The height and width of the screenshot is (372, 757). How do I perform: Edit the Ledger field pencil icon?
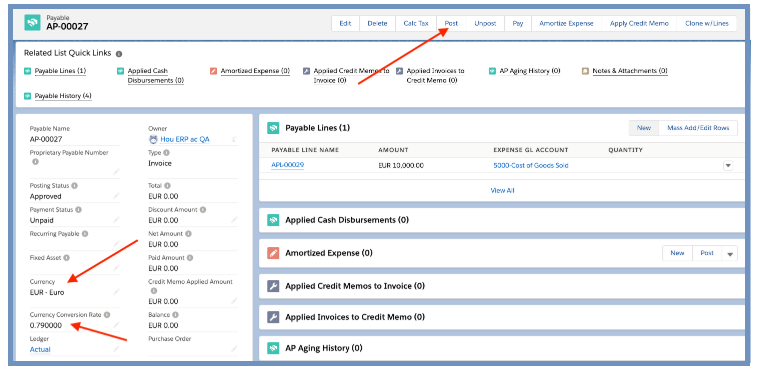(x=116, y=349)
